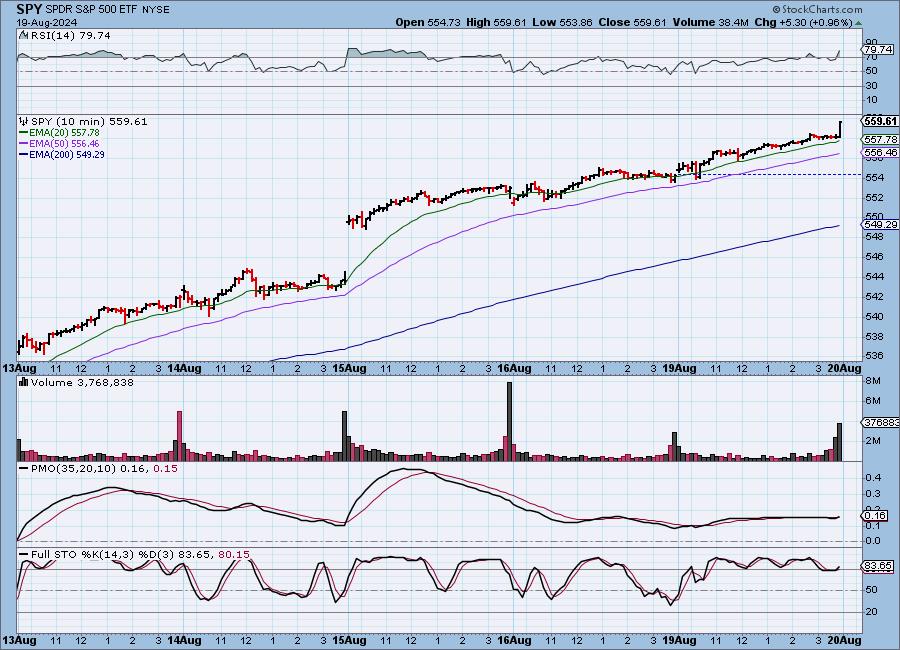
Task: Click the 19Aug label on the bottom axis
Action: (x=678, y=639)
